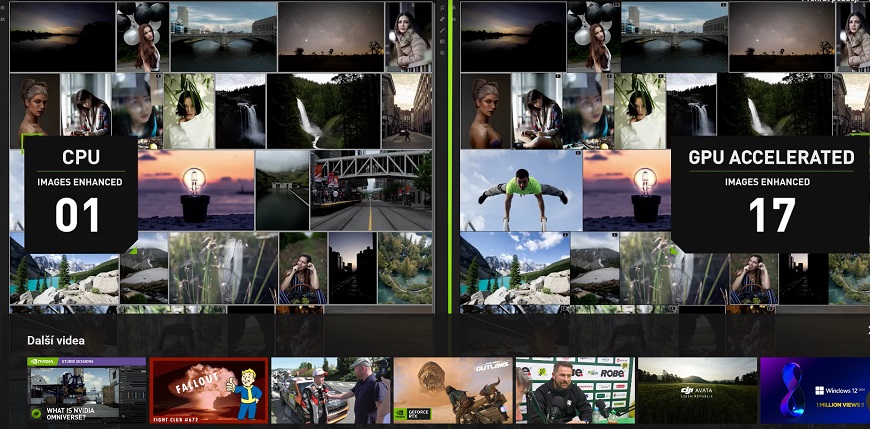The image size is (870, 429).
Task: Open the Windows 12 suggested video
Action: (815, 390)
